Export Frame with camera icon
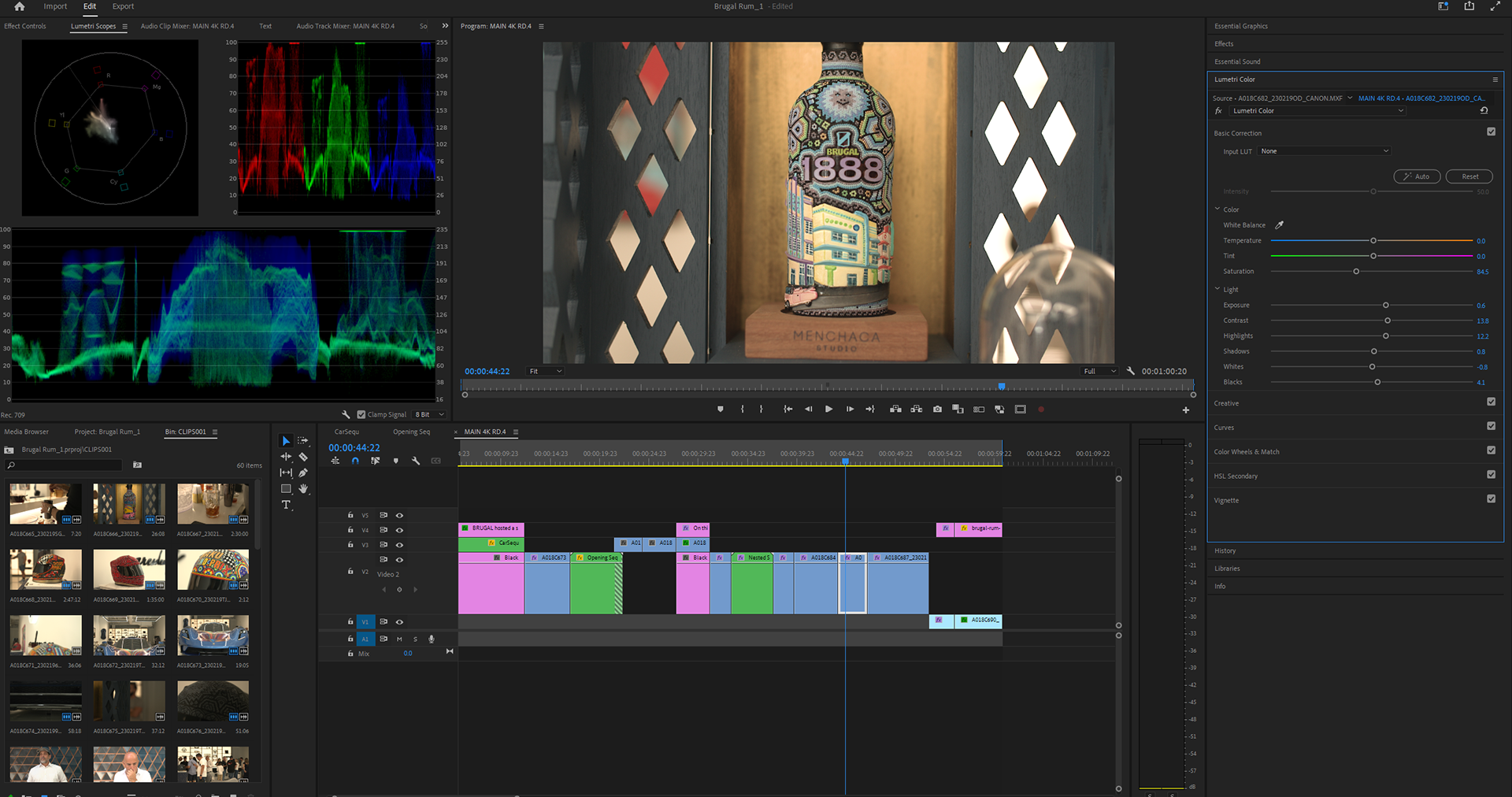This screenshot has width=1512, height=797. (x=937, y=410)
